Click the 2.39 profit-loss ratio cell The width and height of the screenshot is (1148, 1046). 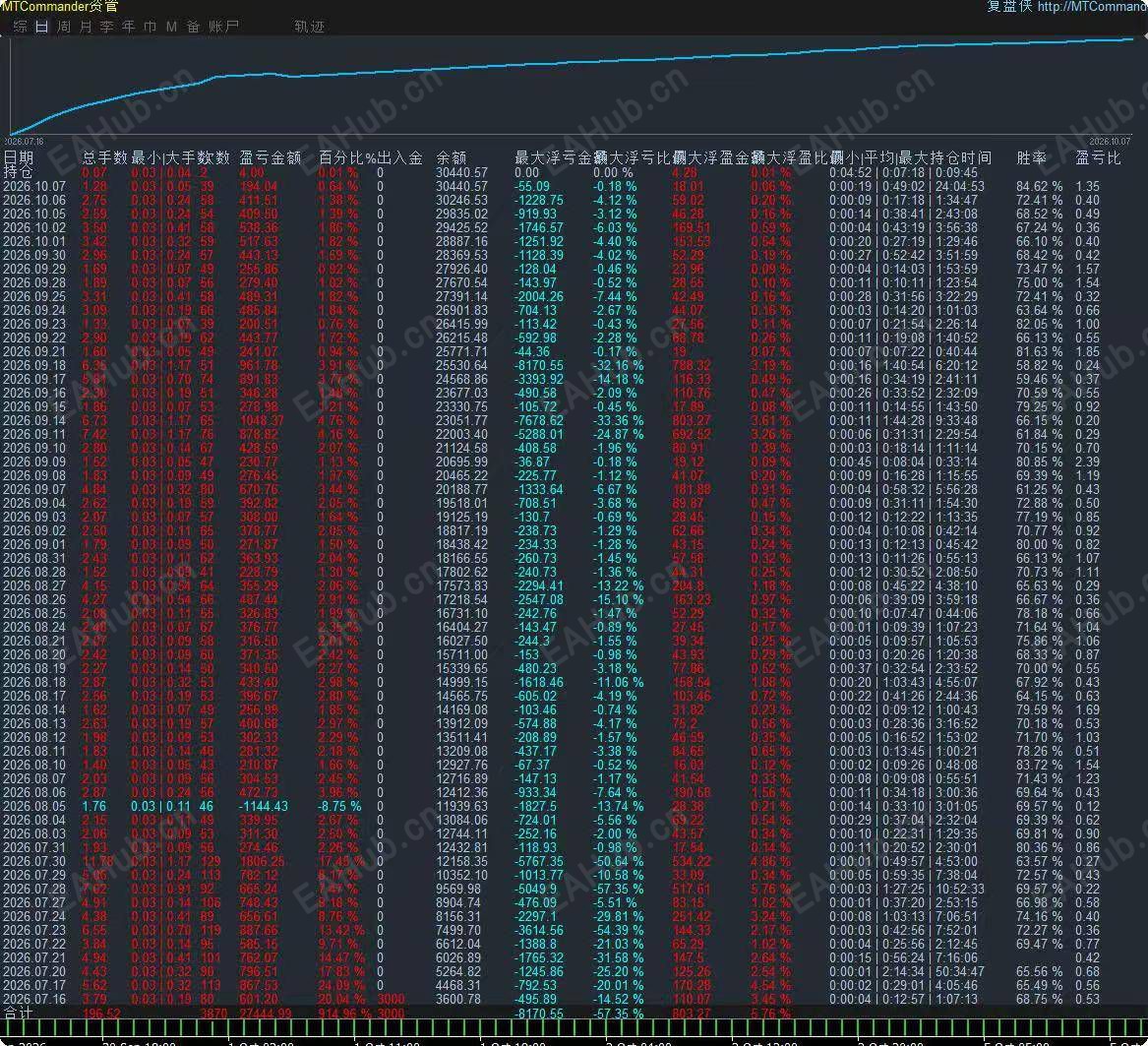pyautogui.click(x=1087, y=462)
